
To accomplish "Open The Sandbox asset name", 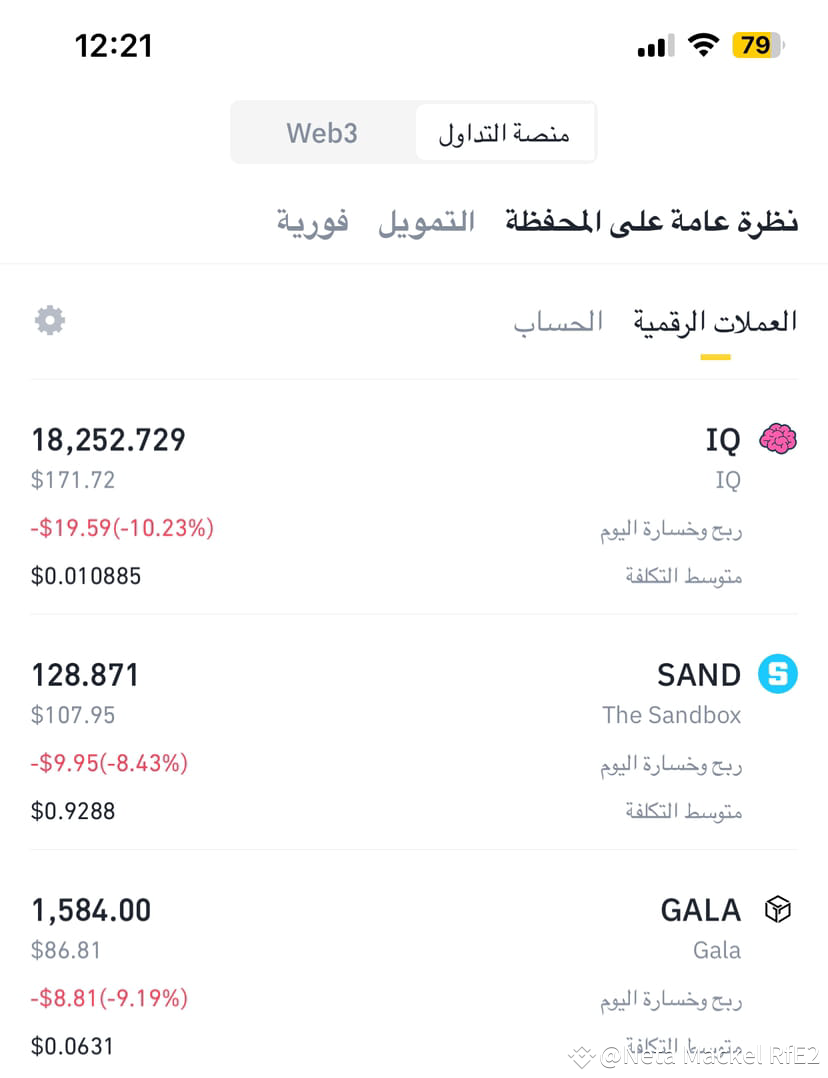I will click(671, 715).
